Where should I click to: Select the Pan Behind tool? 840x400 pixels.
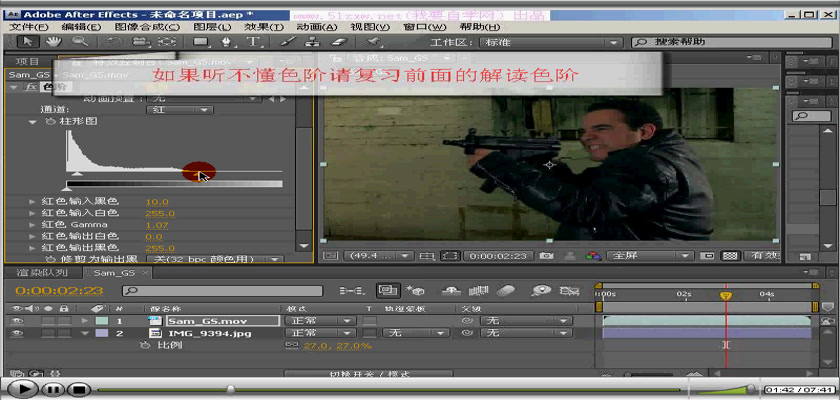coord(168,41)
